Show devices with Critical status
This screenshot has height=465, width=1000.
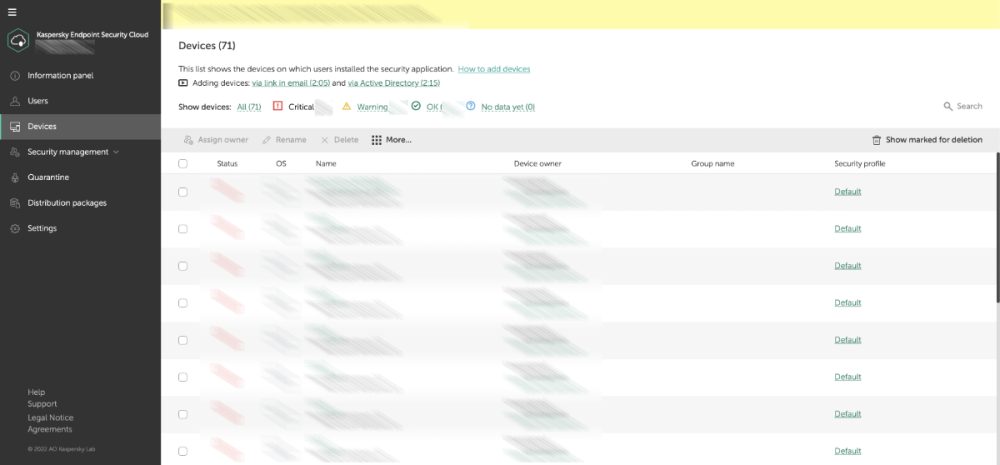click(x=301, y=107)
